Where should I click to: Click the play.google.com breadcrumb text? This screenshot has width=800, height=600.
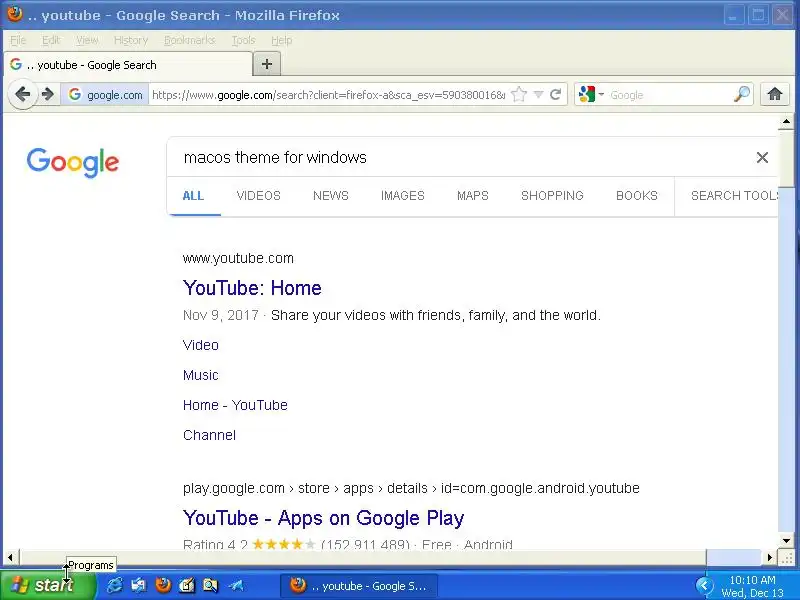[411, 488]
